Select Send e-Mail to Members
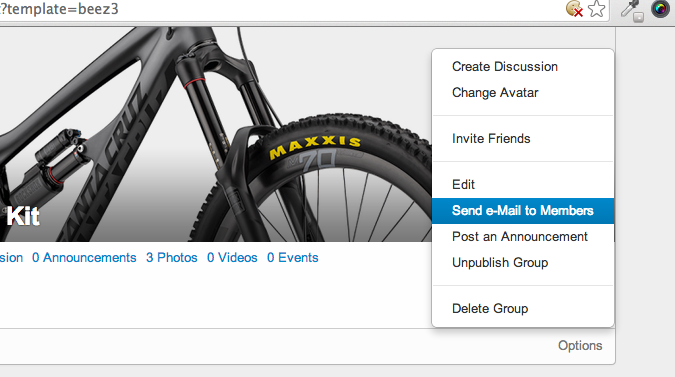Screen dimensions: 675x377 tap(523, 211)
